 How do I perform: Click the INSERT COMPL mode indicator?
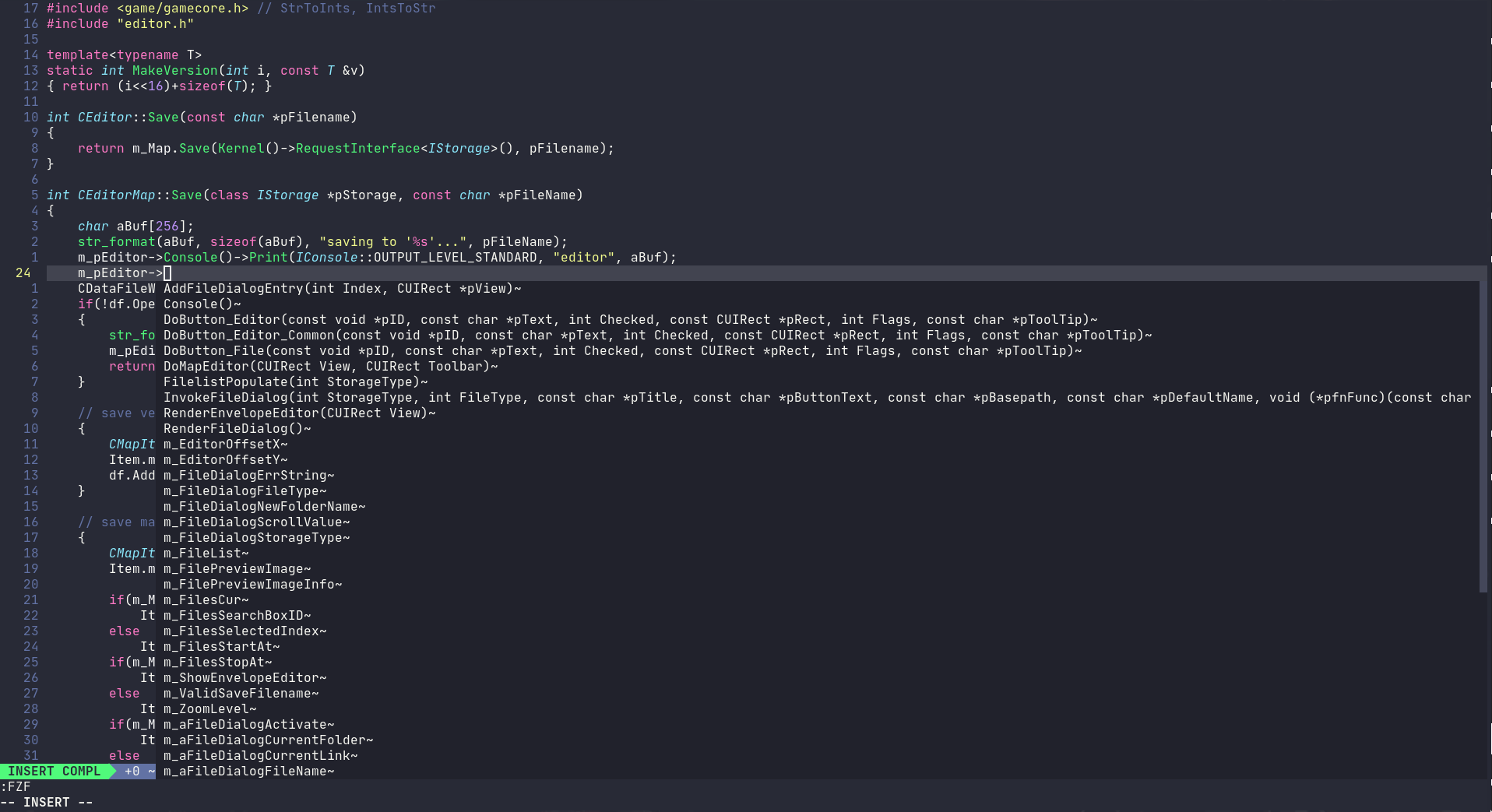[x=54, y=772]
